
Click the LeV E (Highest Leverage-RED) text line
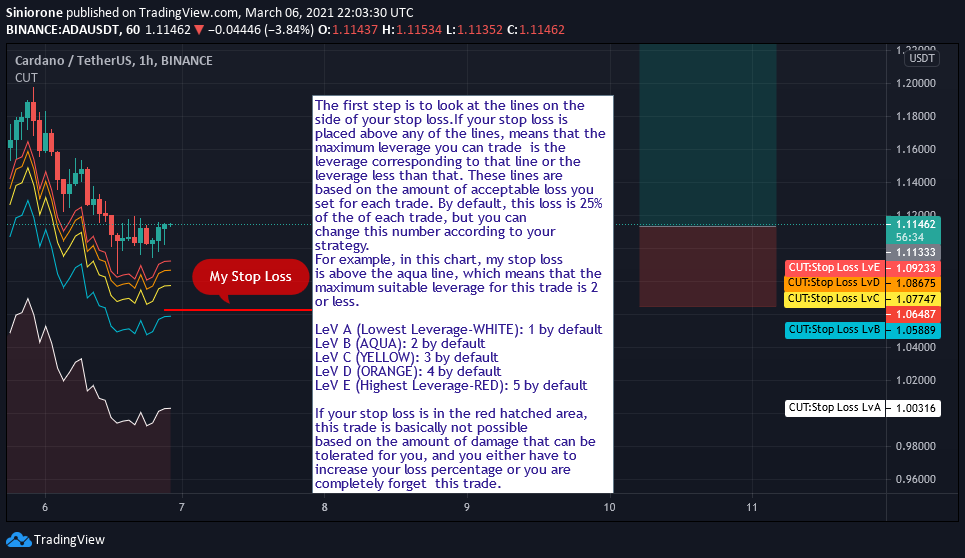pyautogui.click(x=451, y=386)
